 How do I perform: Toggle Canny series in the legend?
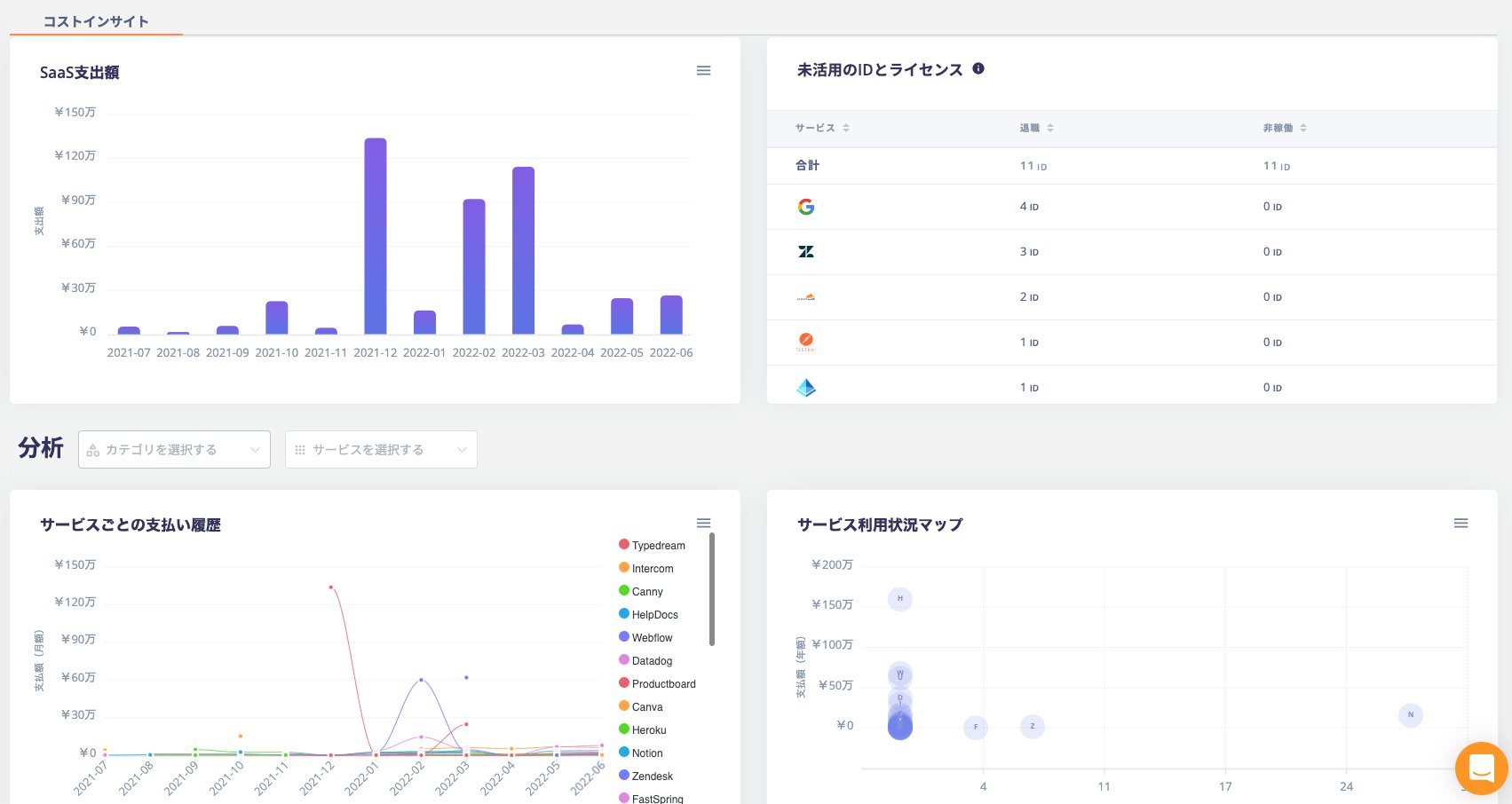tap(641, 591)
